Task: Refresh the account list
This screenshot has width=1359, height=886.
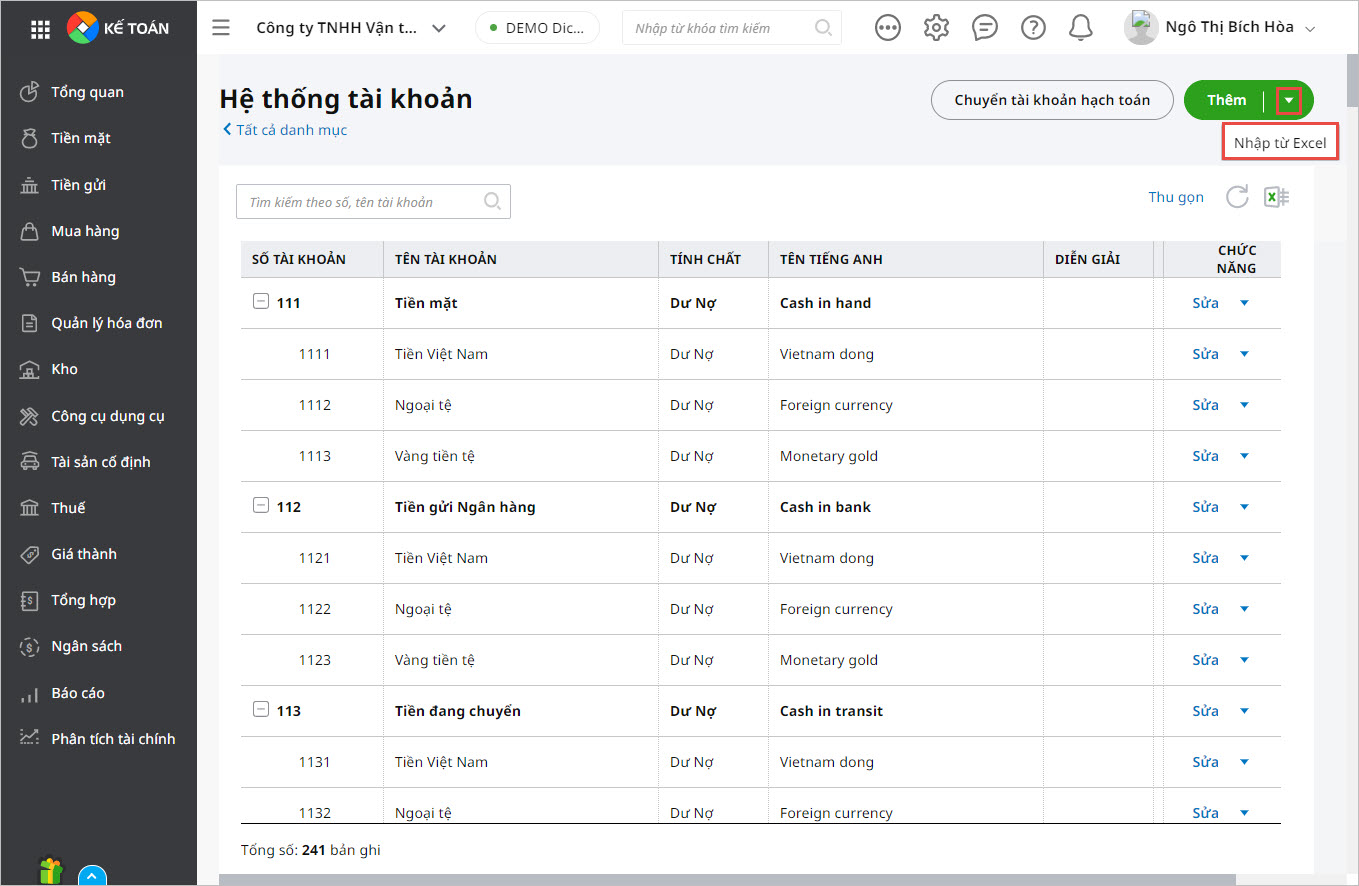Action: click(1237, 197)
